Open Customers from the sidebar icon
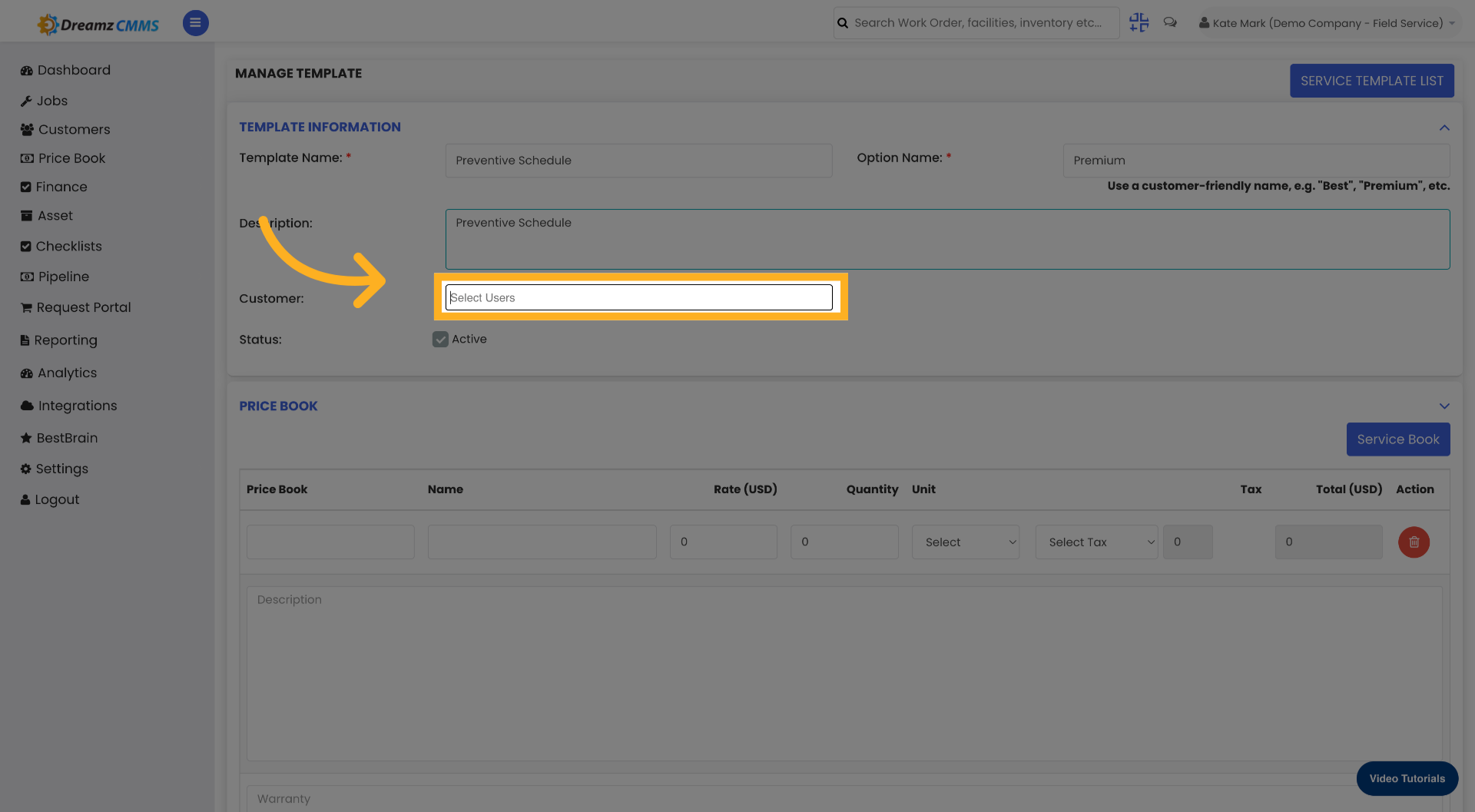The width and height of the screenshot is (1475, 812). click(26, 129)
